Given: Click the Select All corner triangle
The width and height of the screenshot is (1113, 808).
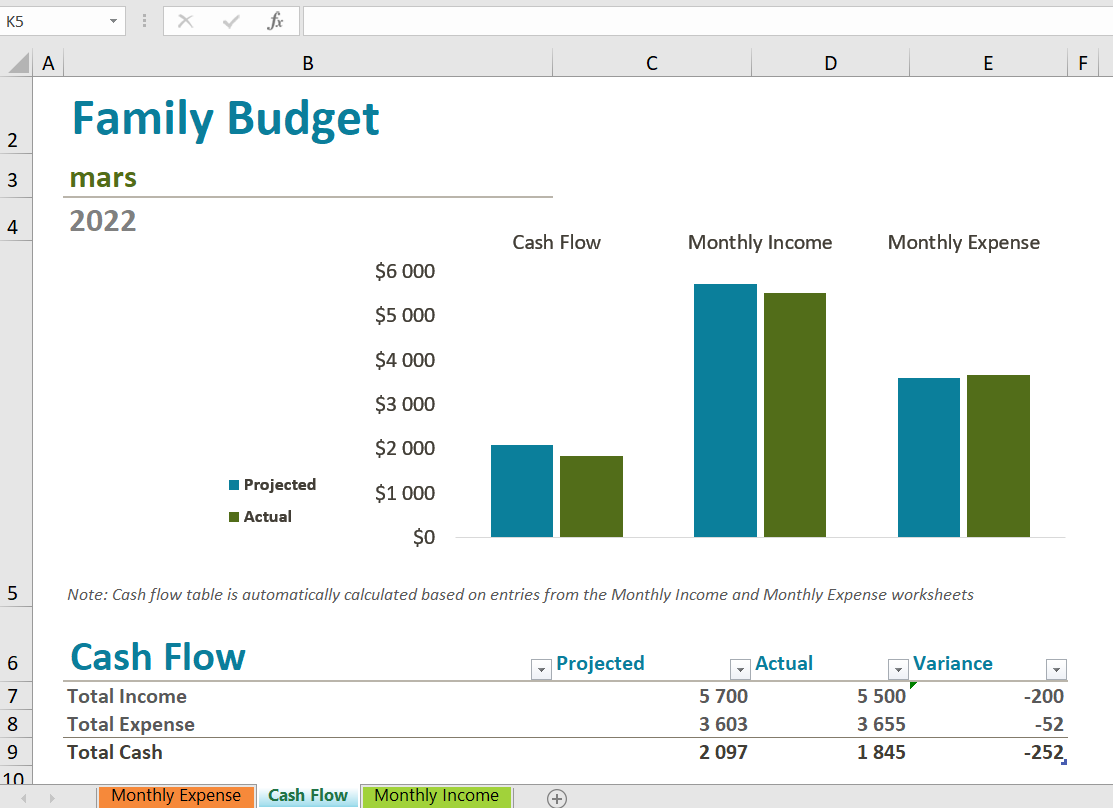Looking at the screenshot, I should coord(18,64).
